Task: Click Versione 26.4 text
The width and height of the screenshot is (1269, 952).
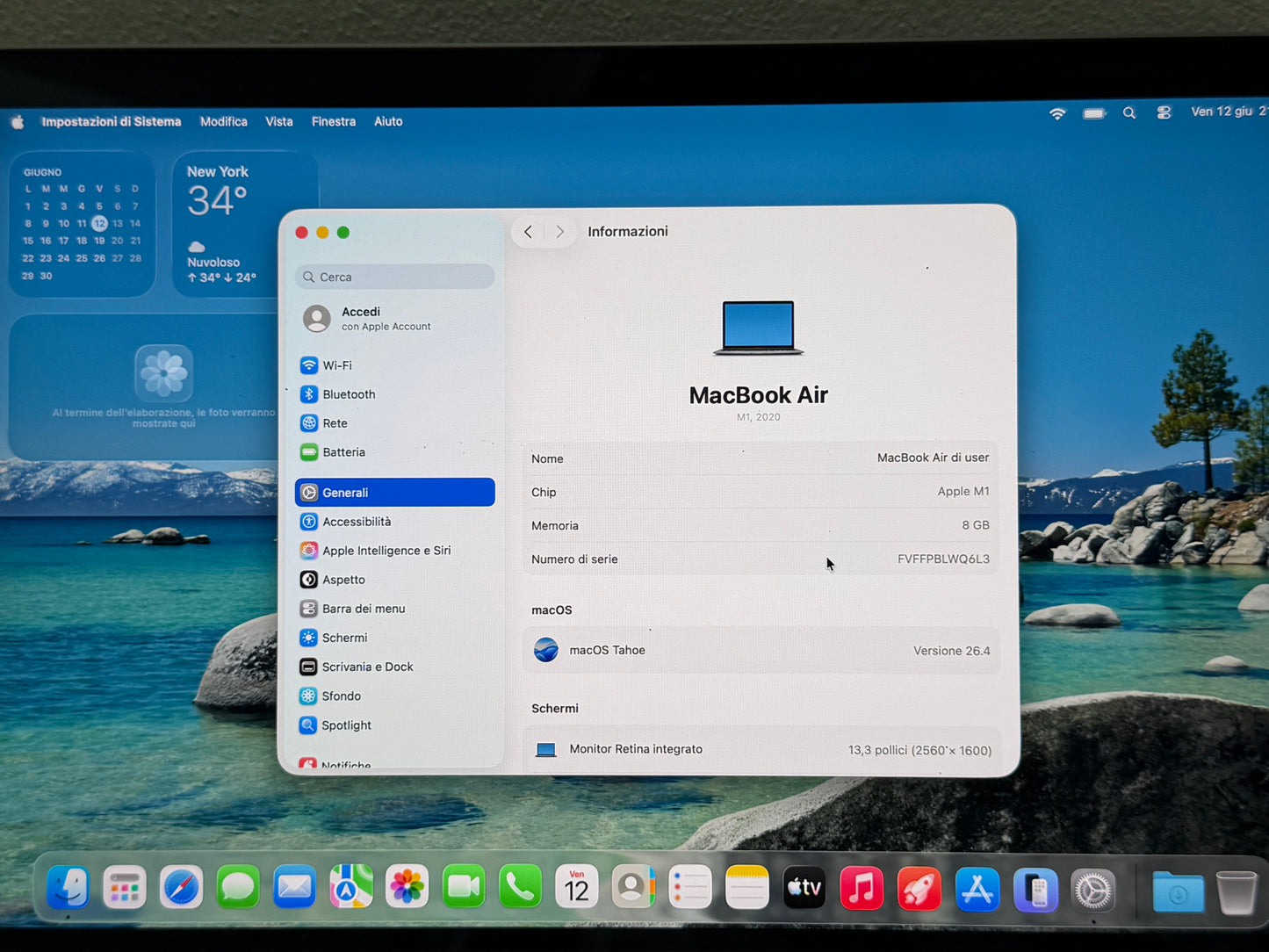Action: (x=951, y=651)
